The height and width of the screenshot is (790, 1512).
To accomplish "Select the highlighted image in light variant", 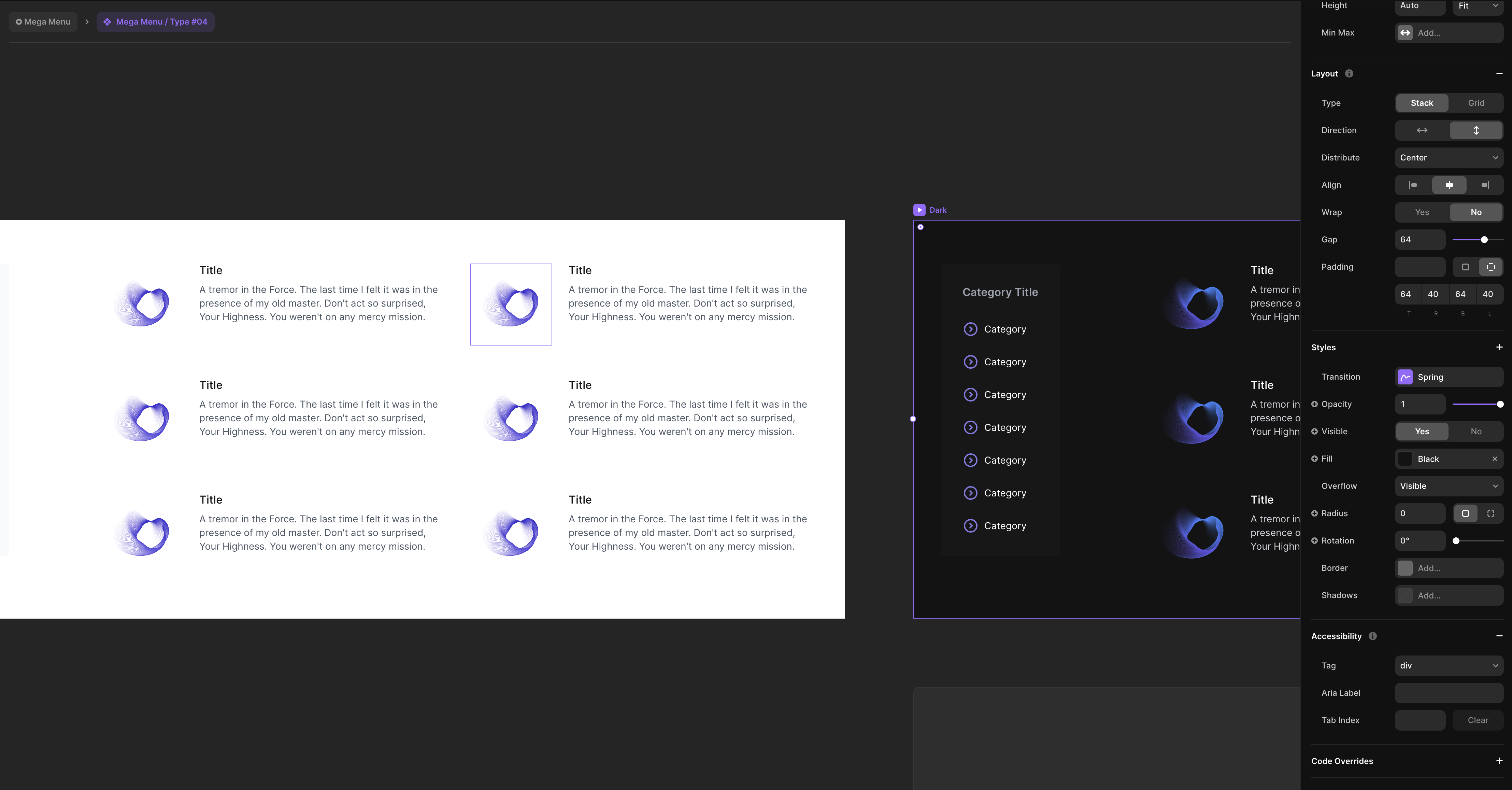I will pyautogui.click(x=511, y=305).
